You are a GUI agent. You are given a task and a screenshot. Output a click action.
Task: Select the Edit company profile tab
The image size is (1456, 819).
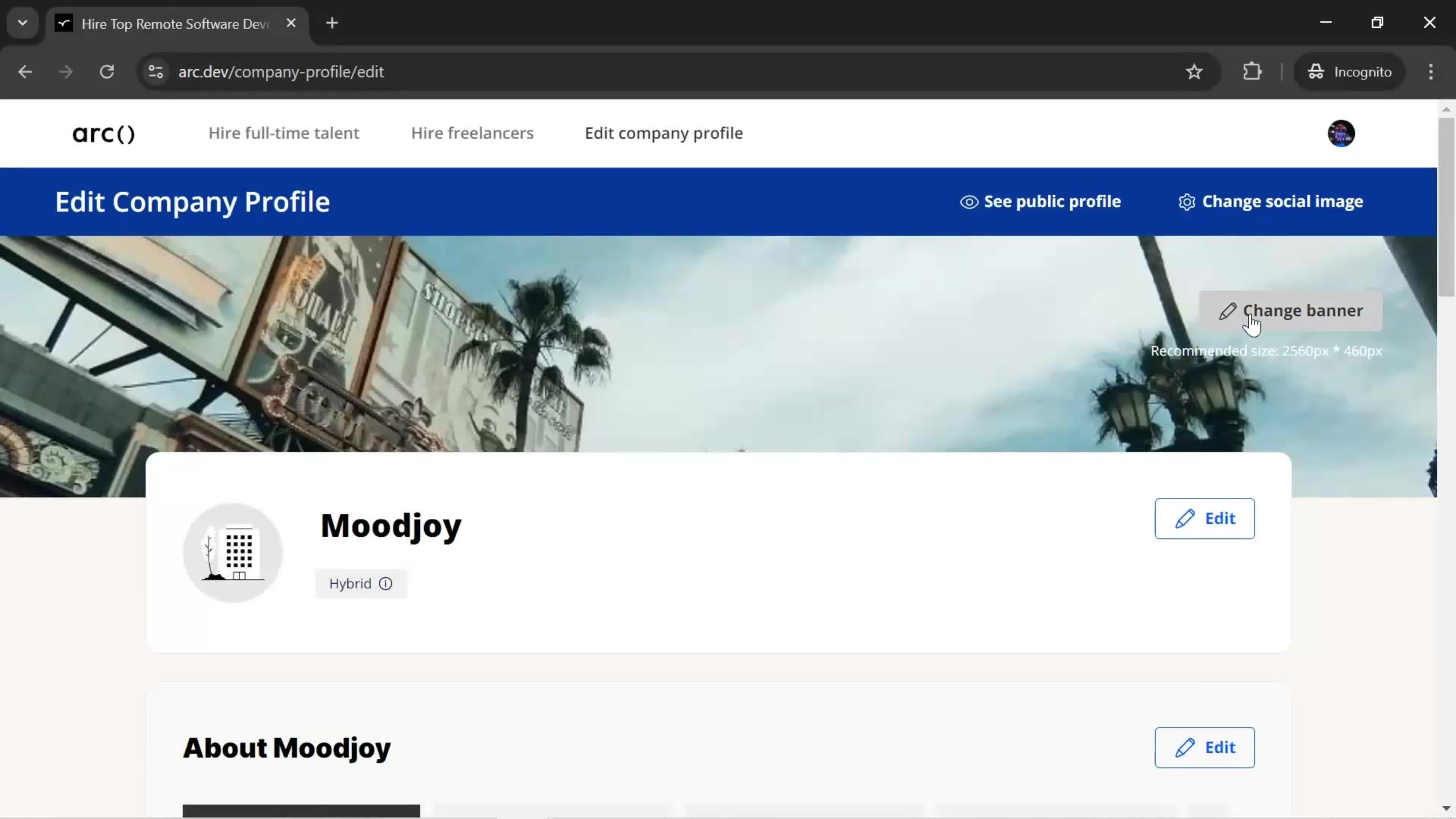[664, 133]
